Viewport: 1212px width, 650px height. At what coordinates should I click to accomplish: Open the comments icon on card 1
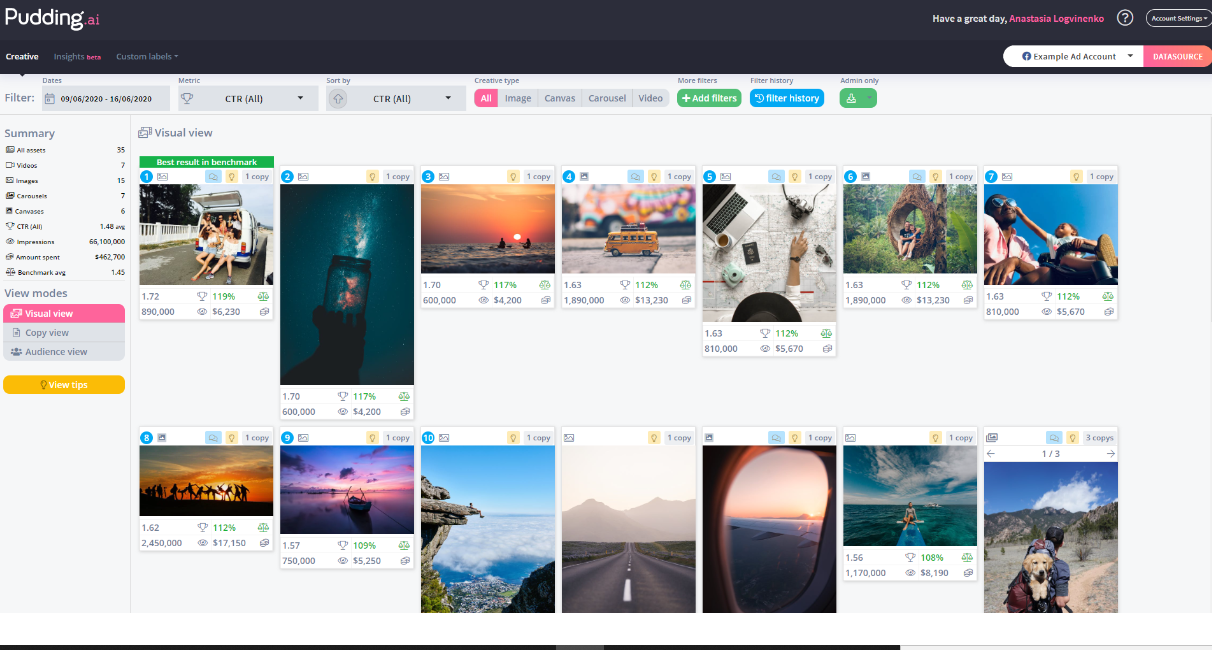(x=214, y=176)
